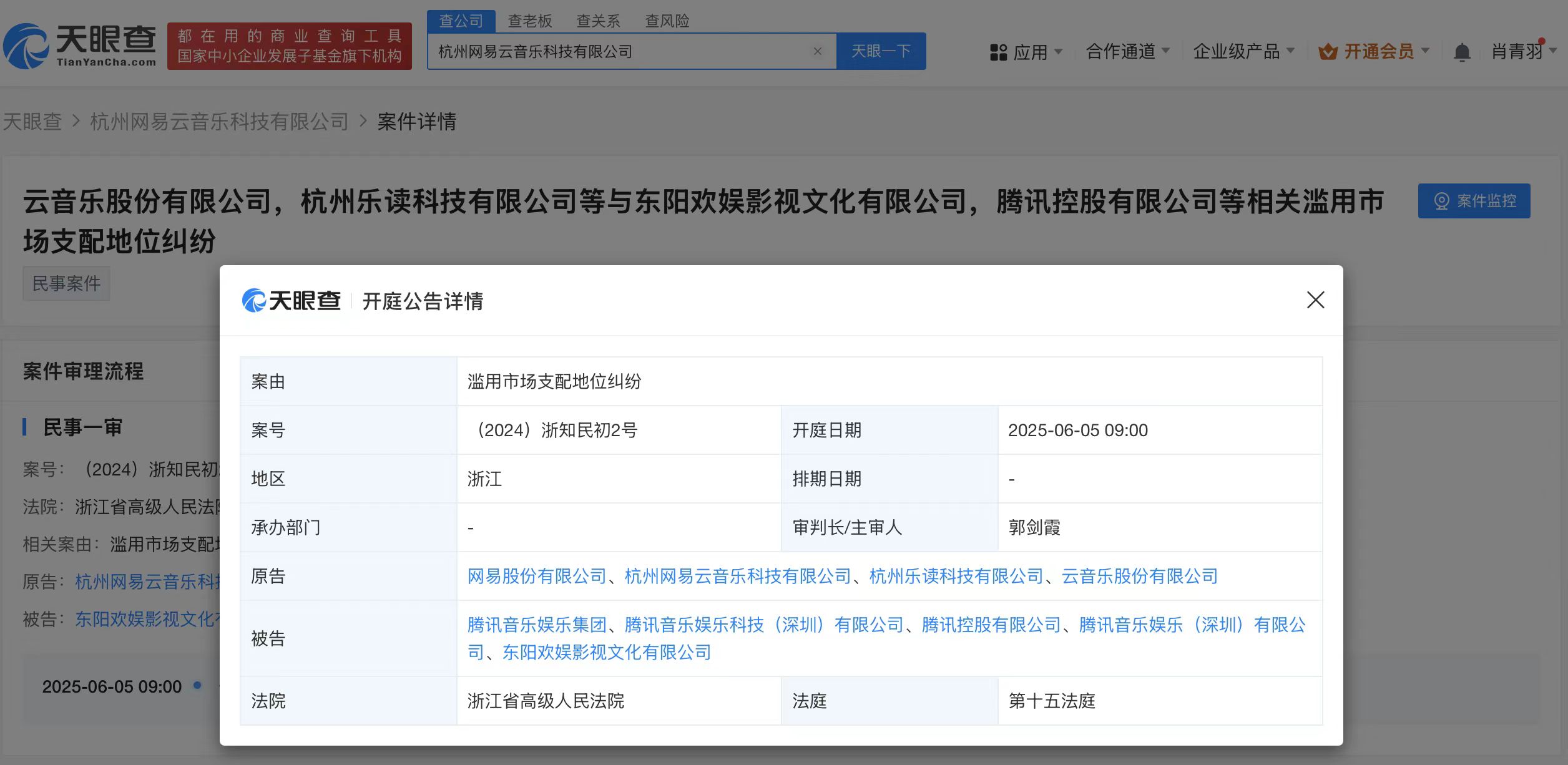Click the red banner 都在用的商业查询工具
Image resolution: width=1568 pixels, height=765 pixels.
[289, 46]
